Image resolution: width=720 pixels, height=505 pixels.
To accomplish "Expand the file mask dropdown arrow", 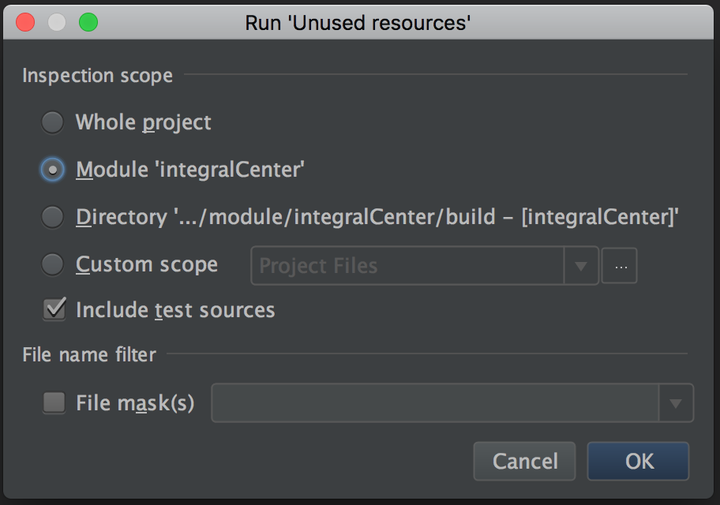I will point(675,404).
